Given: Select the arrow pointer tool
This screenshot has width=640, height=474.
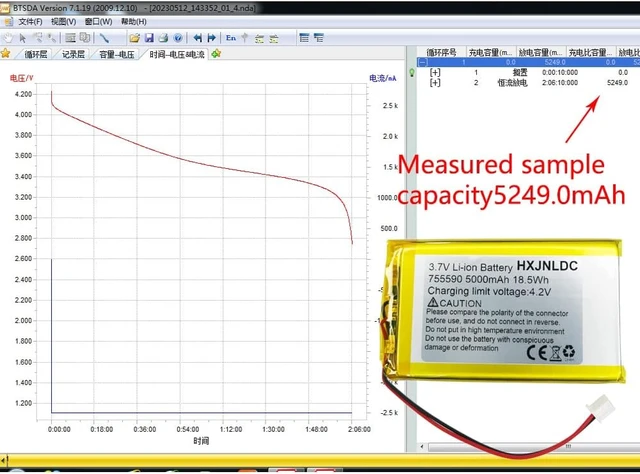Looking at the screenshot, I should (22, 38).
